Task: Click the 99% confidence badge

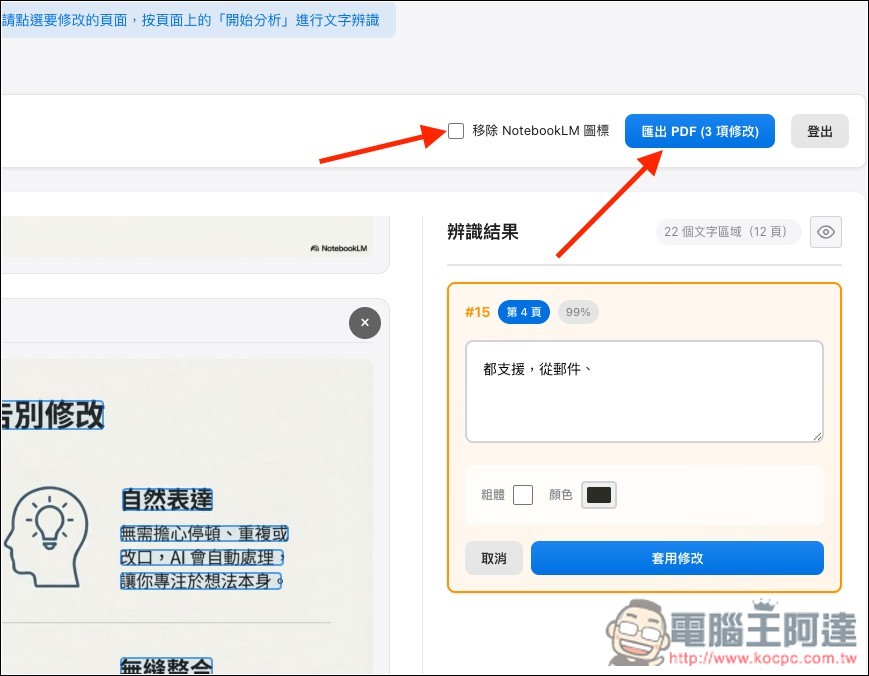Action: point(578,312)
